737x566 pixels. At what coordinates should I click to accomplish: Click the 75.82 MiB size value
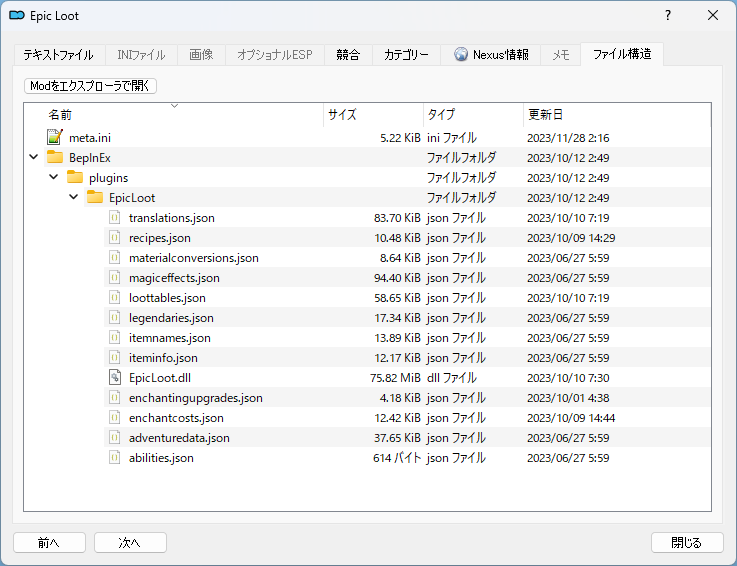(395, 377)
